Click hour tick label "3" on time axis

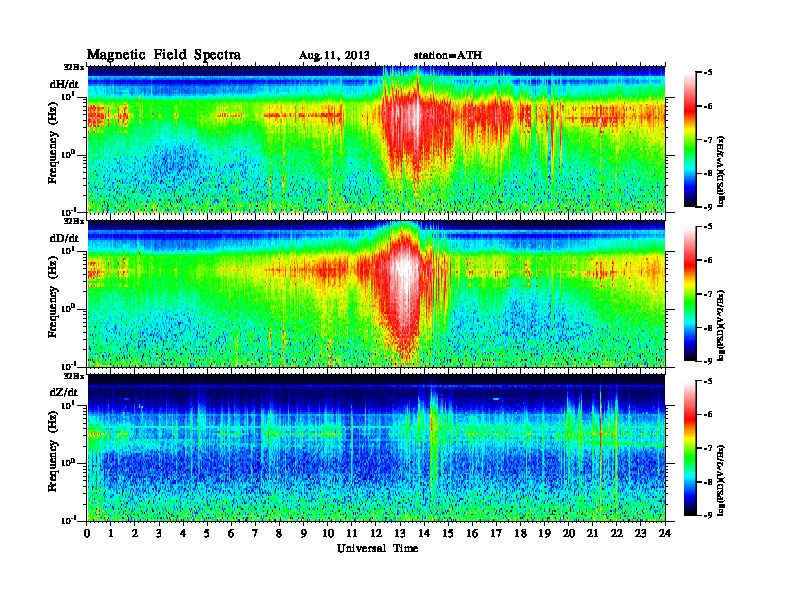click(x=159, y=533)
